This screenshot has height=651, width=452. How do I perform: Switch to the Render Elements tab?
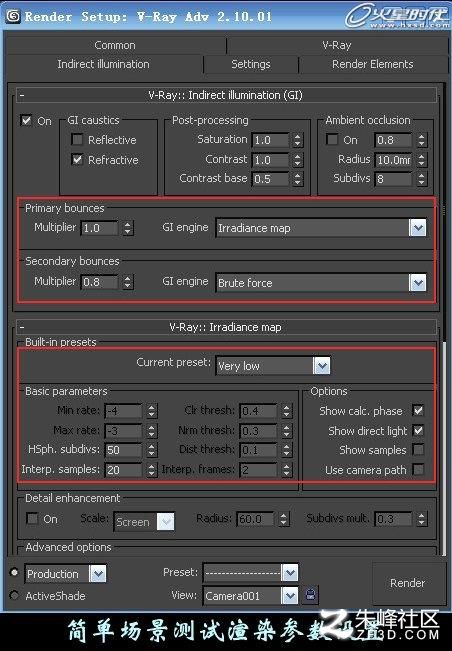[x=372, y=64]
